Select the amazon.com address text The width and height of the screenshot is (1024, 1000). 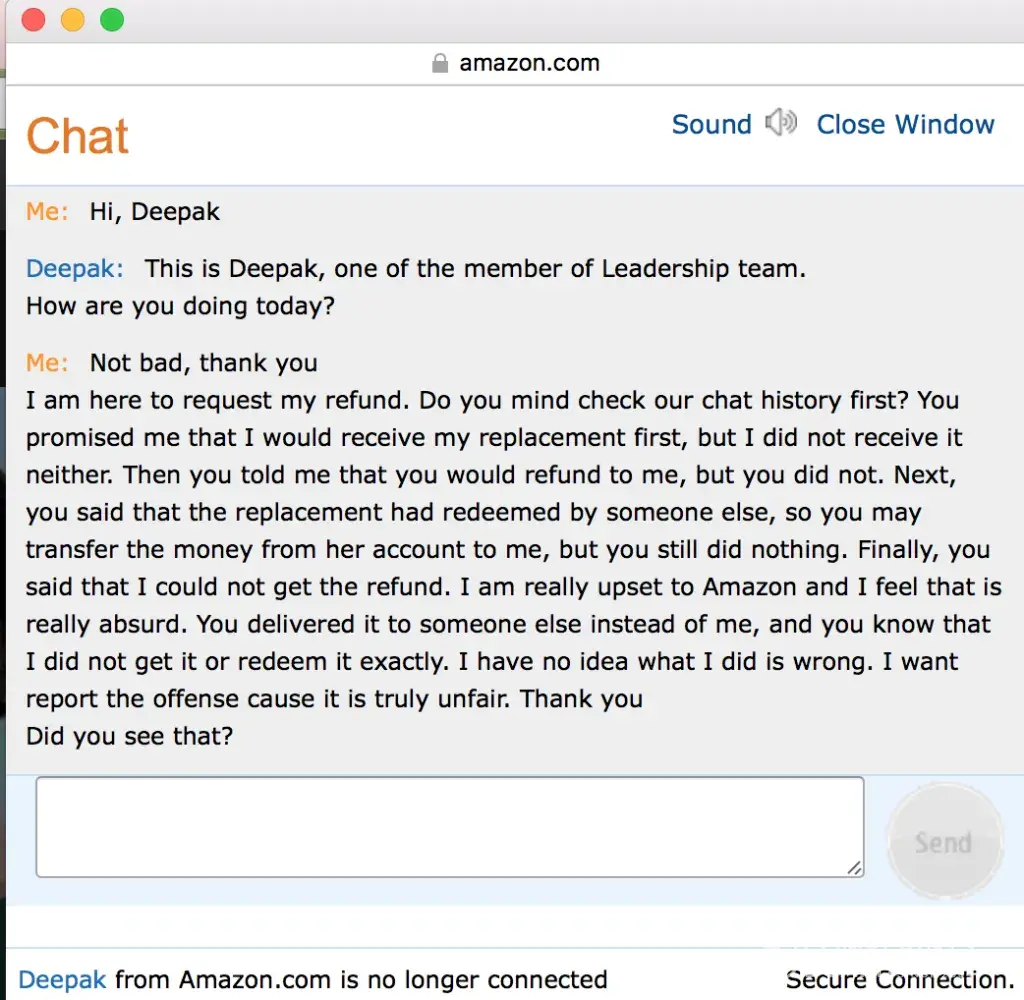coord(529,64)
